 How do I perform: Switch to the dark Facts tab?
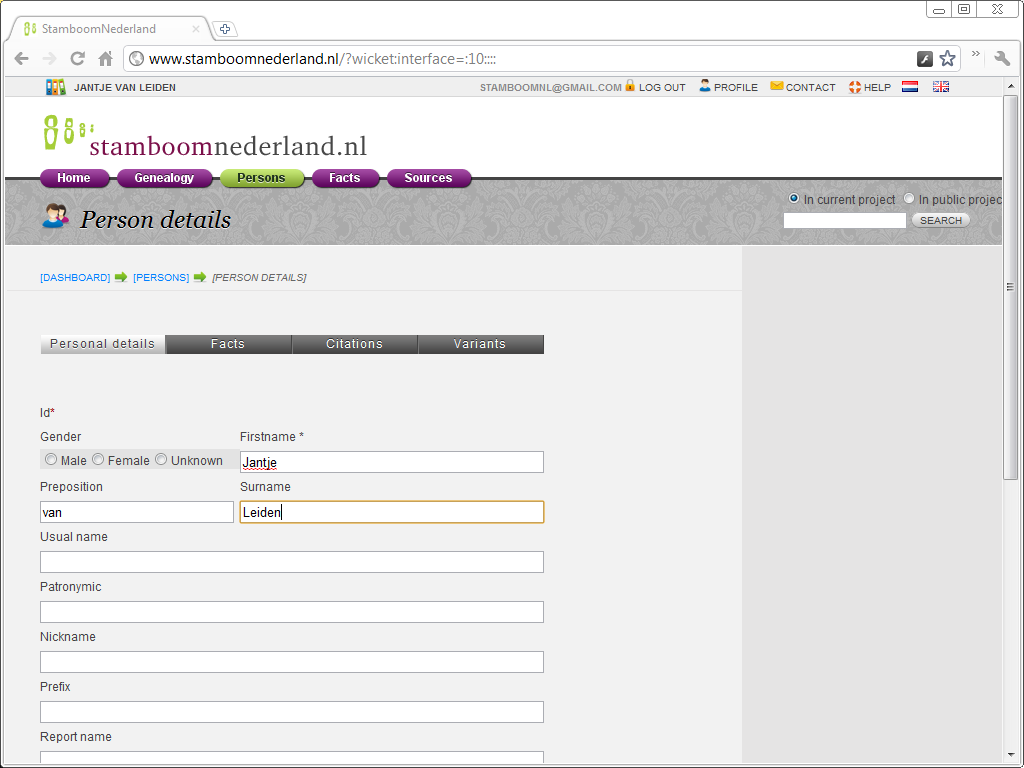pos(228,344)
